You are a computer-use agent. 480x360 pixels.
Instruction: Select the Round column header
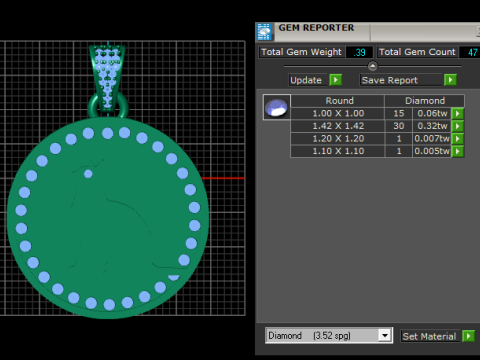[x=338, y=101]
